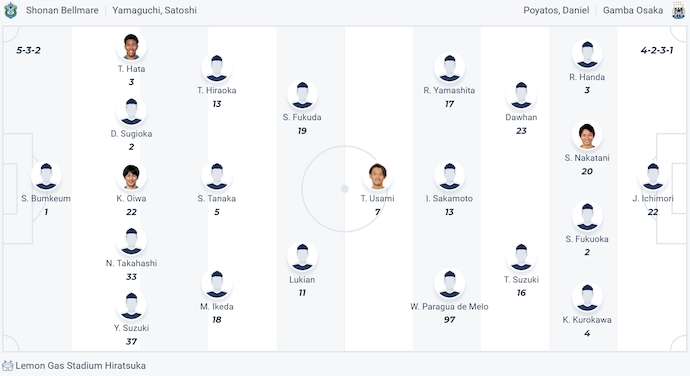Select Dawhan number 23 avatar

[521, 95]
